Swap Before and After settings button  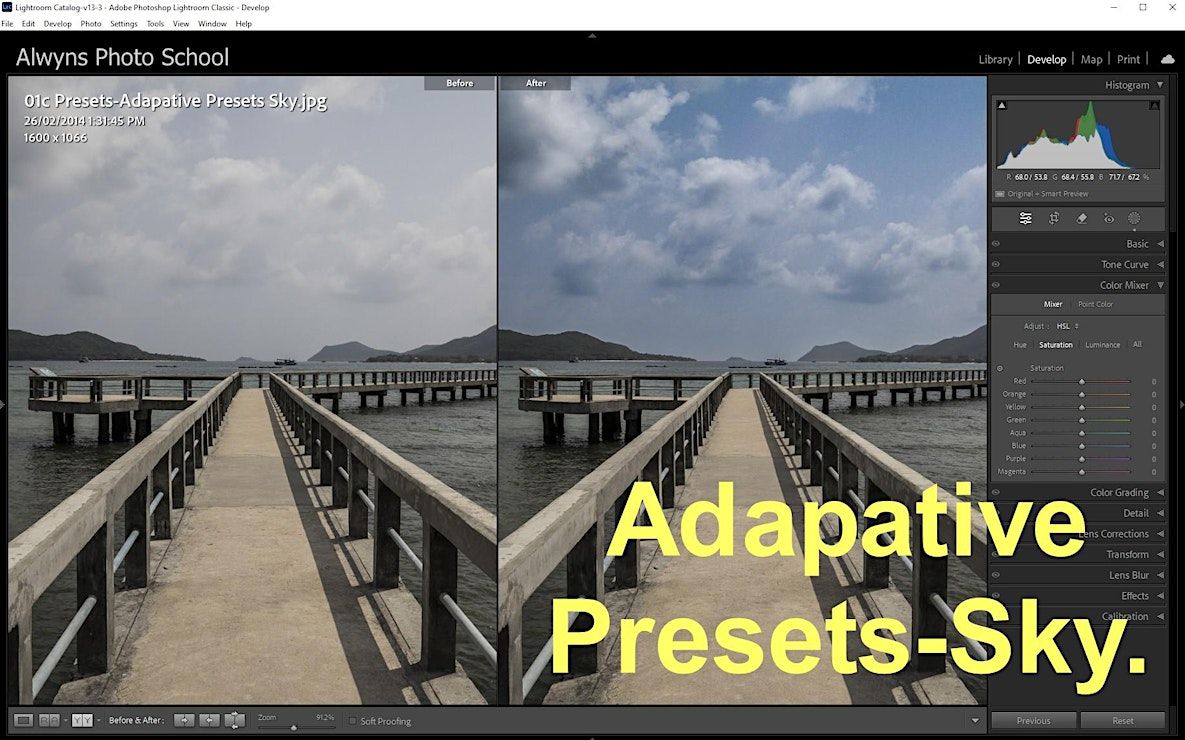coord(234,720)
